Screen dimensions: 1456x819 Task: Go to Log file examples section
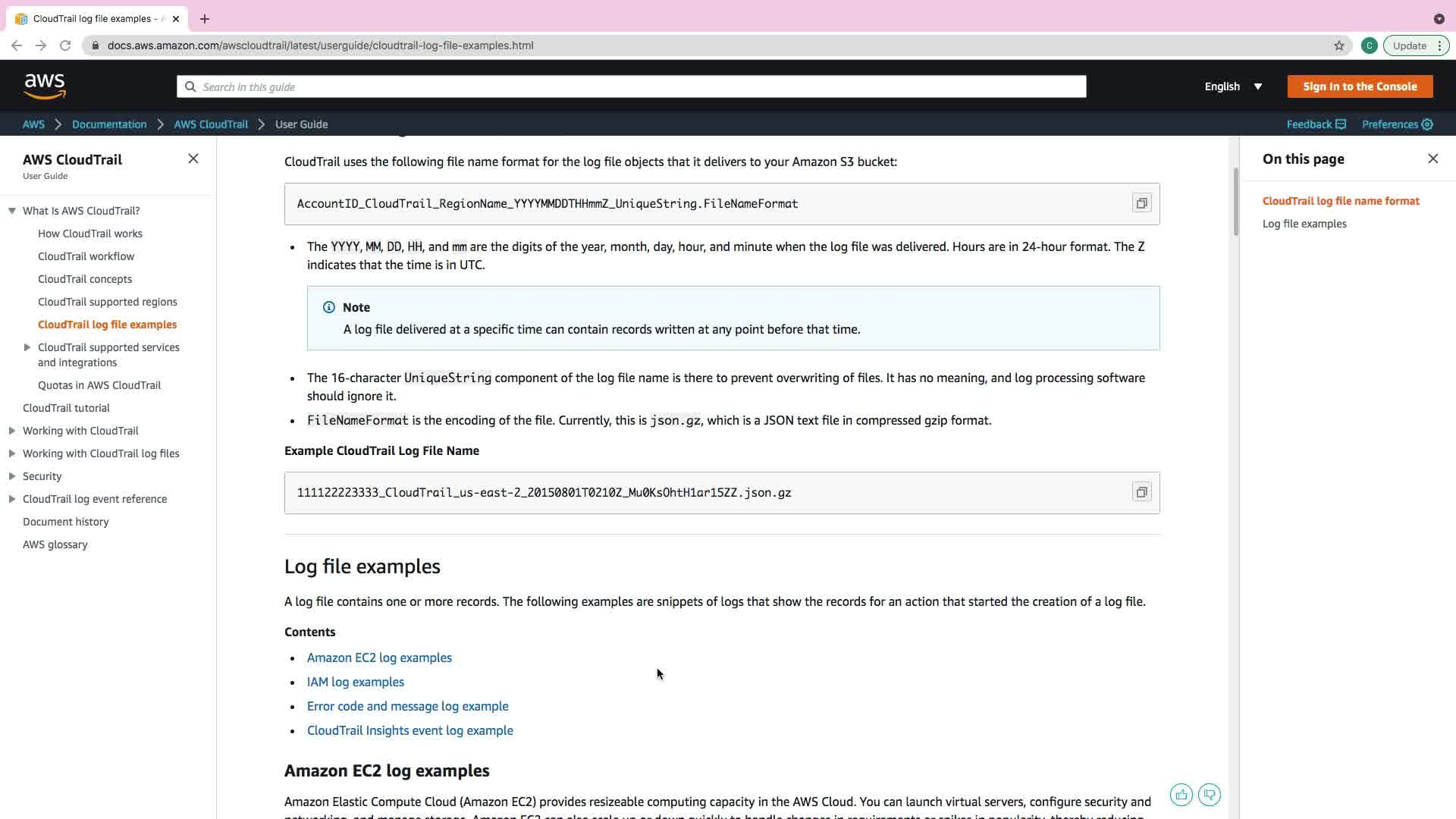point(1304,224)
